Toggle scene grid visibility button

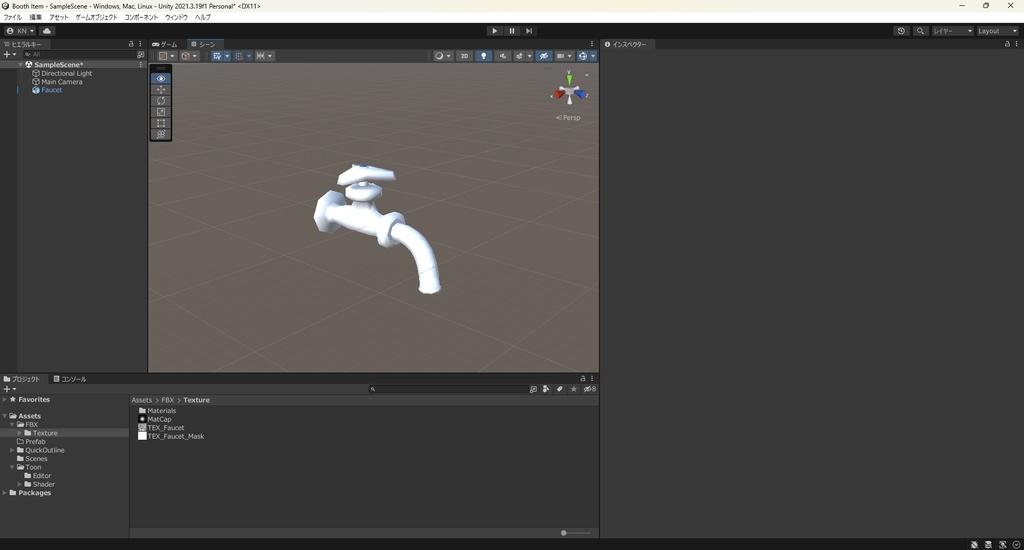217,56
